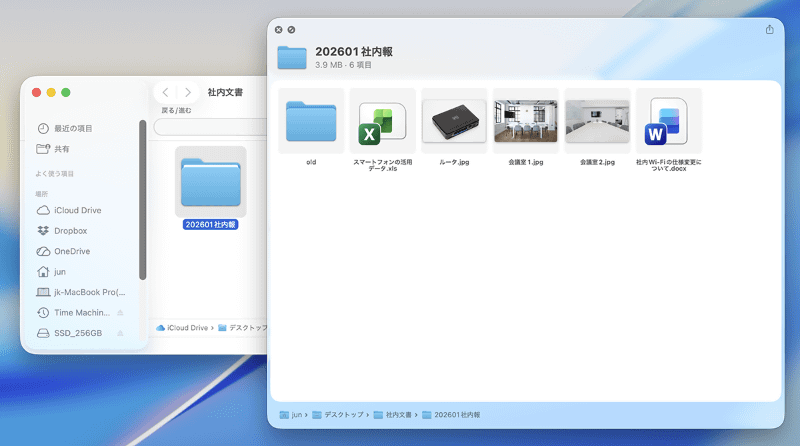Click the share icon in Quick Look window
800x446 pixels.
click(769, 30)
